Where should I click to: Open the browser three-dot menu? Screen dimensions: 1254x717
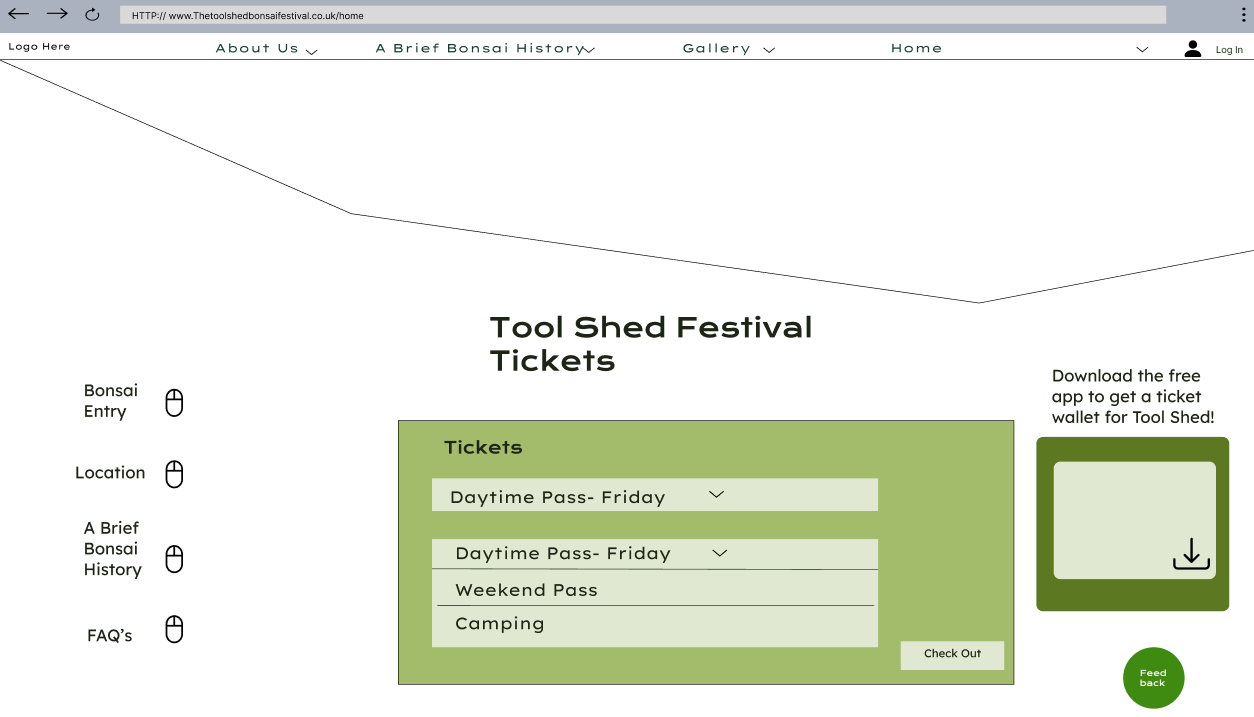pyautogui.click(x=1244, y=15)
